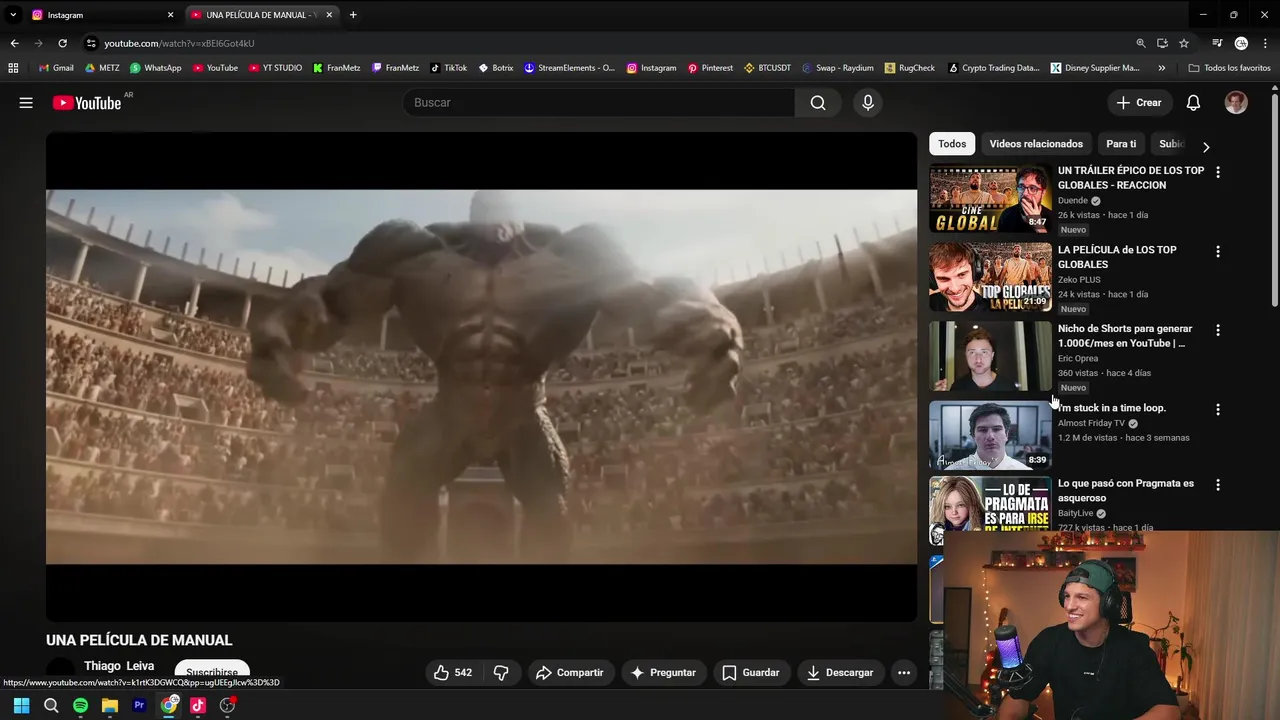1280x720 pixels.
Task: Click the Crear button
Action: tap(1139, 103)
